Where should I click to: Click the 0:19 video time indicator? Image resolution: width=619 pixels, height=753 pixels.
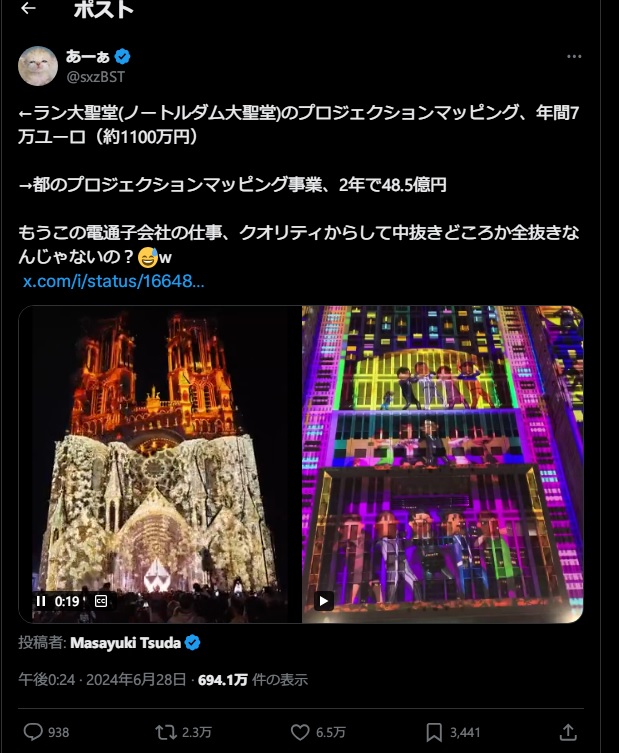pos(67,601)
